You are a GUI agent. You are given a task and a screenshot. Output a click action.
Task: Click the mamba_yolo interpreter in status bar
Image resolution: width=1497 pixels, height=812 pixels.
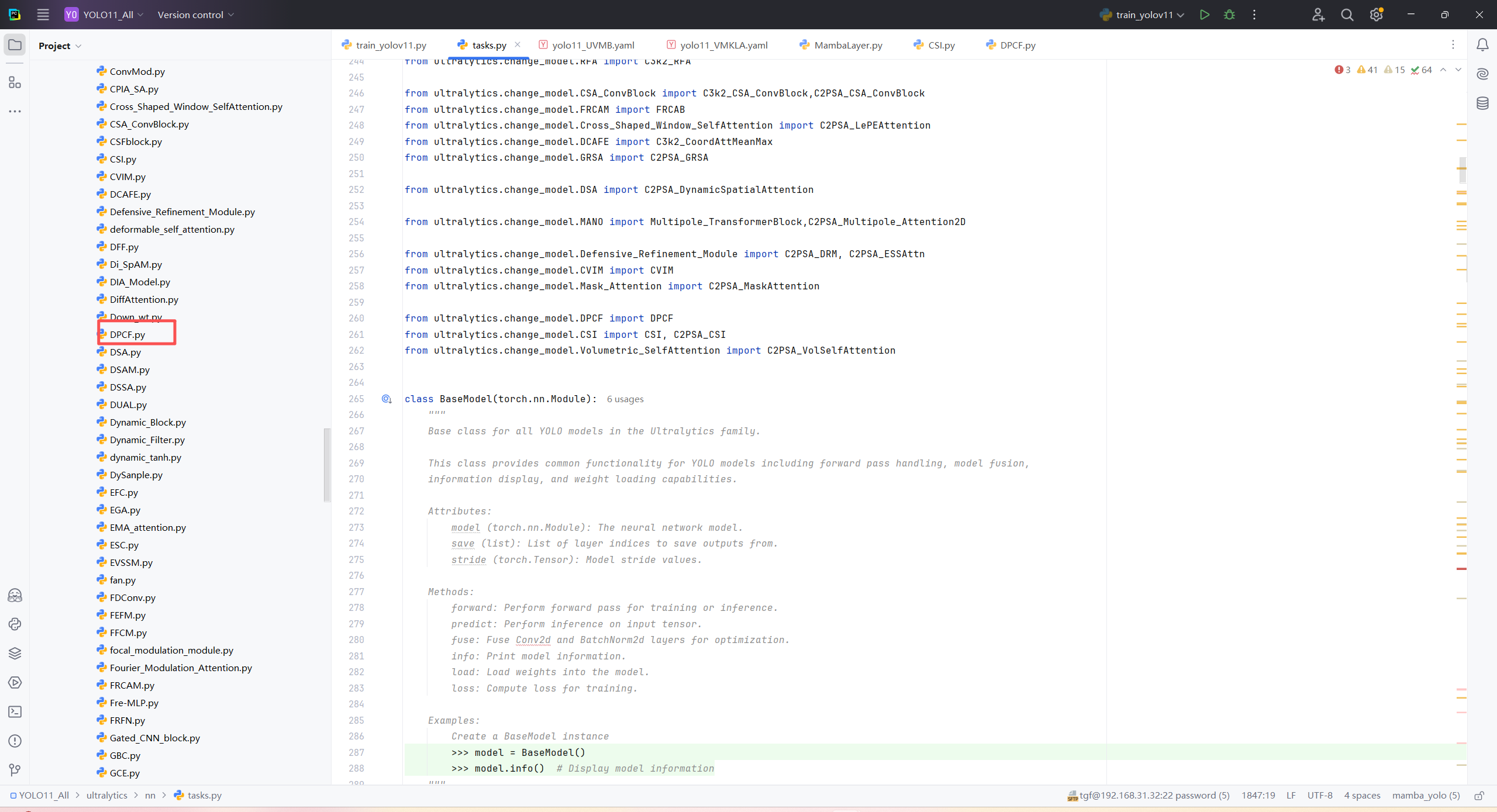point(1425,795)
